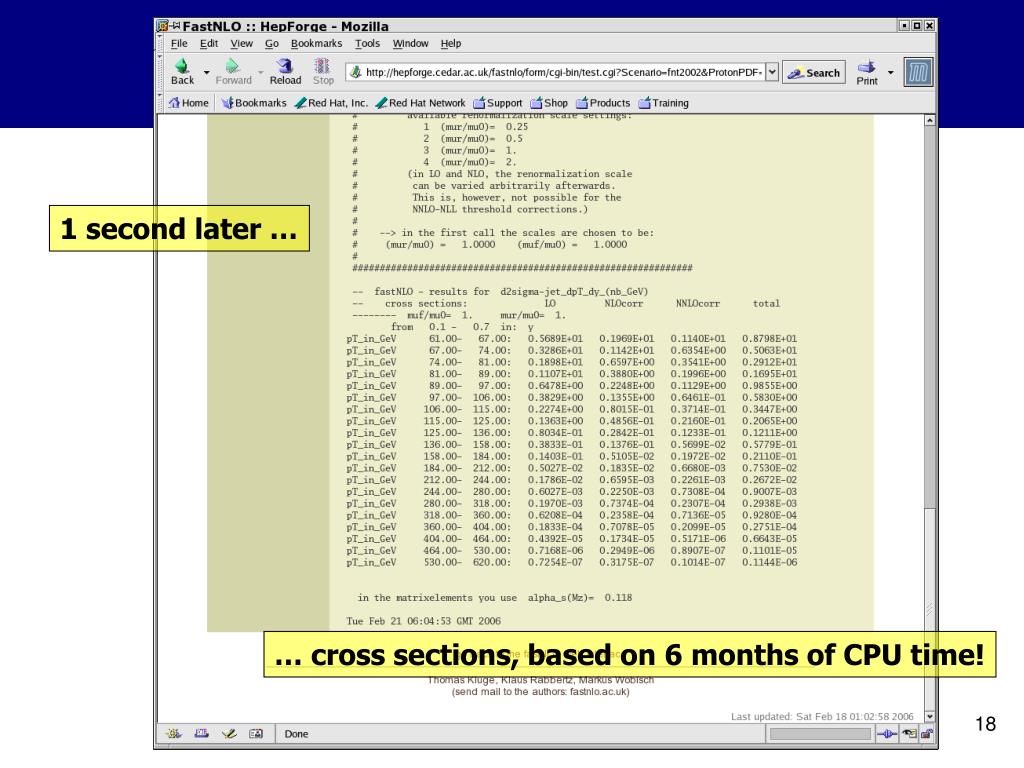The height and width of the screenshot is (768, 1024).
Task: Click the 'total' column header
Action: point(766,303)
